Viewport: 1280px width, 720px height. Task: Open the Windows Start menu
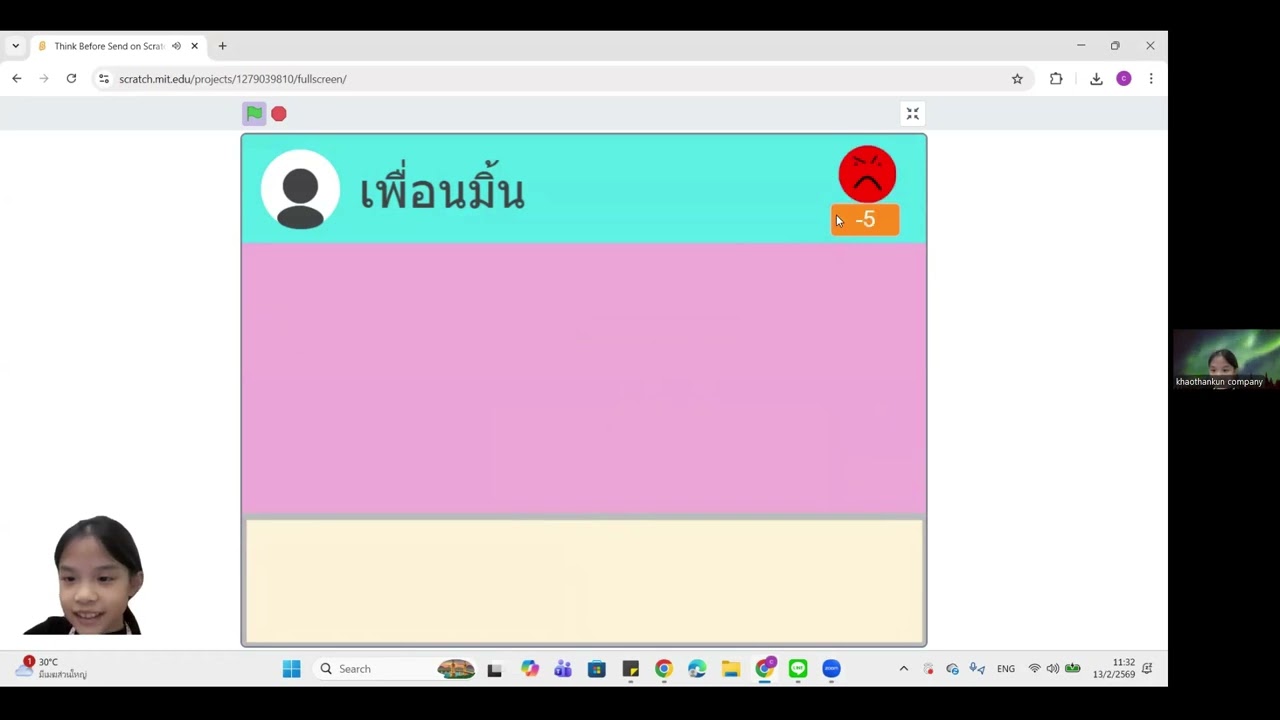pos(291,669)
